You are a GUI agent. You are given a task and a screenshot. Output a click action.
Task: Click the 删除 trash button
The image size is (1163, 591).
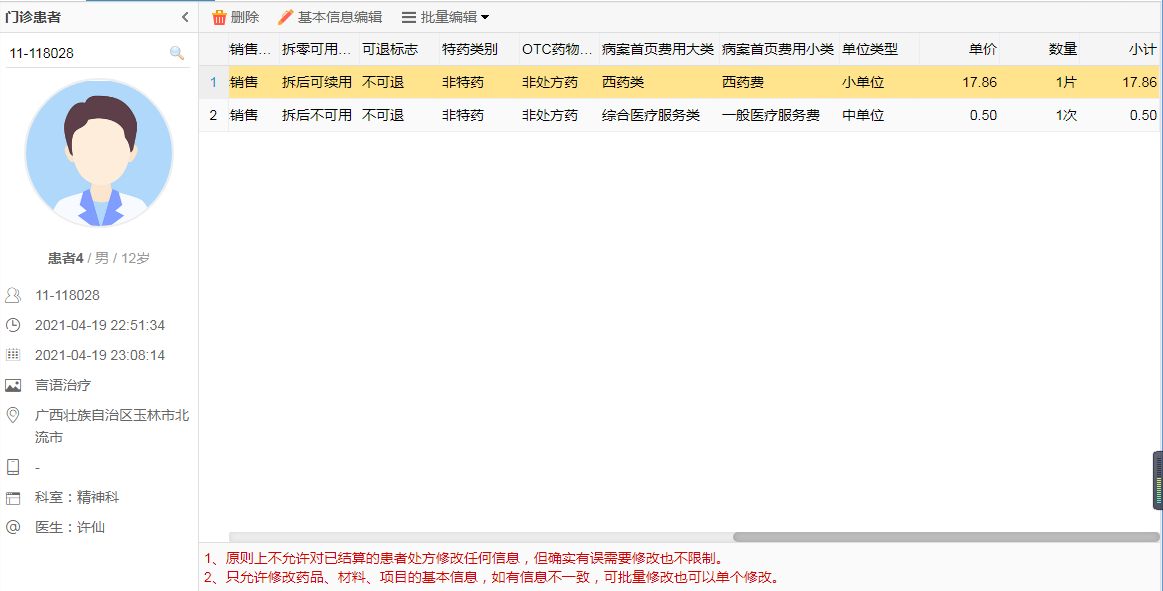(x=235, y=17)
